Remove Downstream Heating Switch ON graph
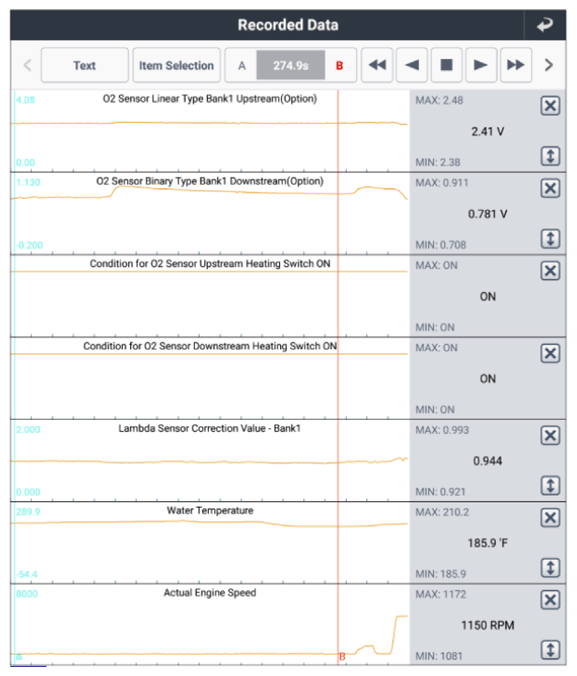This screenshot has width=577, height=676. [x=550, y=354]
